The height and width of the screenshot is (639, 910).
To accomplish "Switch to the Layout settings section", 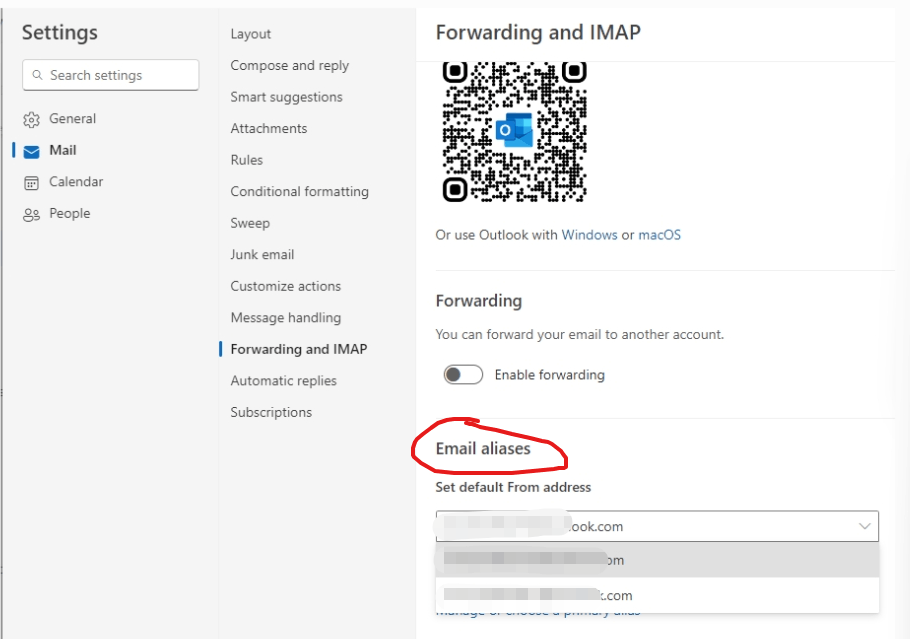I will (250, 33).
